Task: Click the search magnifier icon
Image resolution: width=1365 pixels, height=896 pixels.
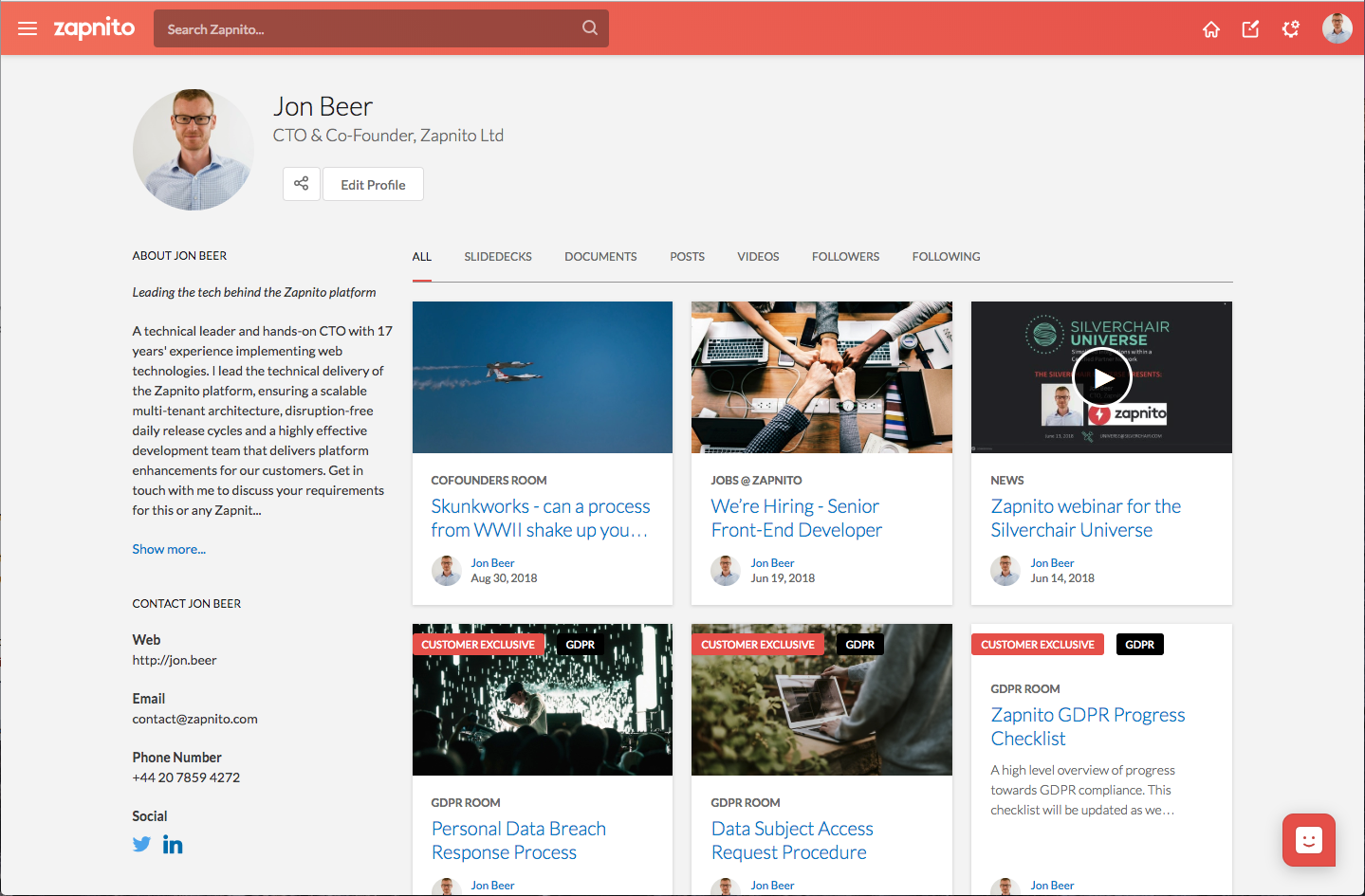Action: (589, 27)
